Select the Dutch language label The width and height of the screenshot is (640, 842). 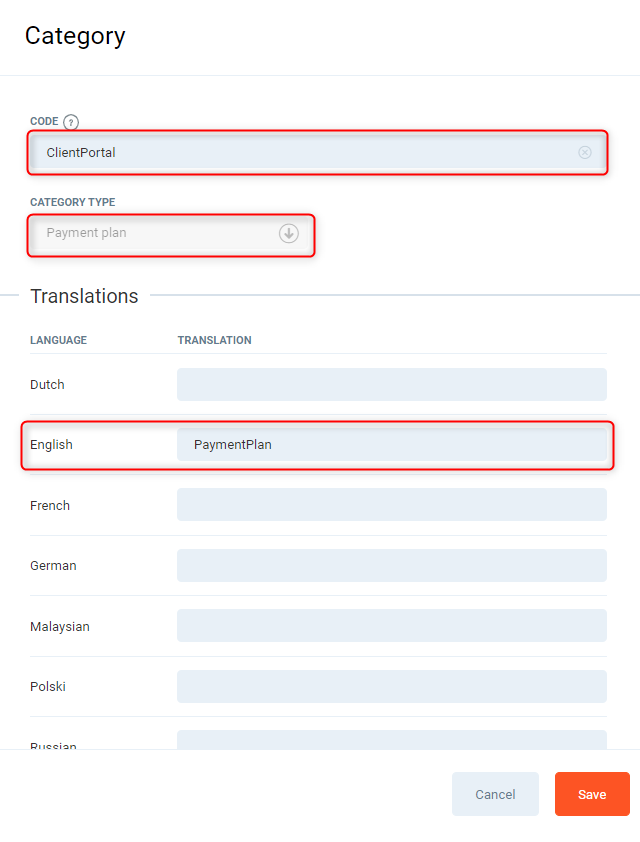47,385
